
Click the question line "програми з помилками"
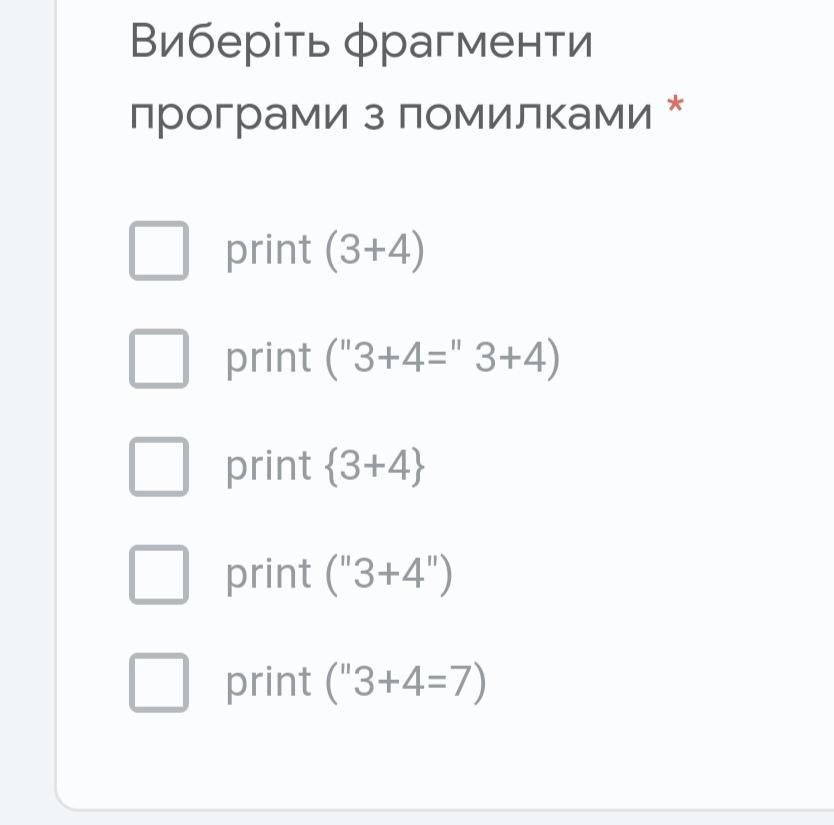point(391,115)
